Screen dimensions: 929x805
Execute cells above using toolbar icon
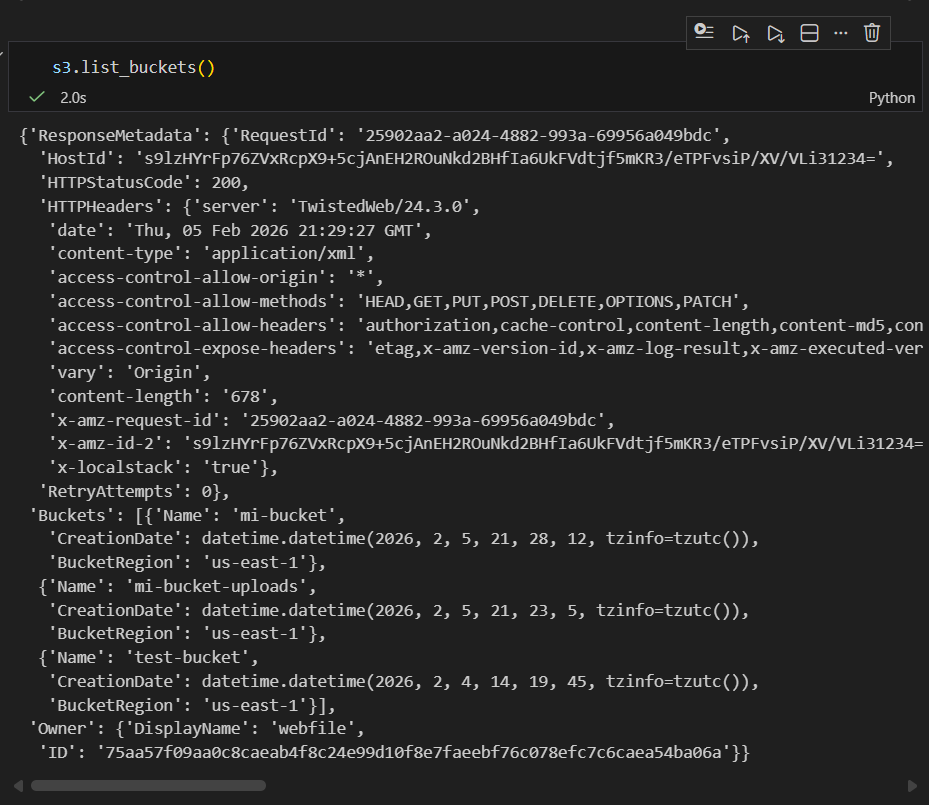point(741,33)
